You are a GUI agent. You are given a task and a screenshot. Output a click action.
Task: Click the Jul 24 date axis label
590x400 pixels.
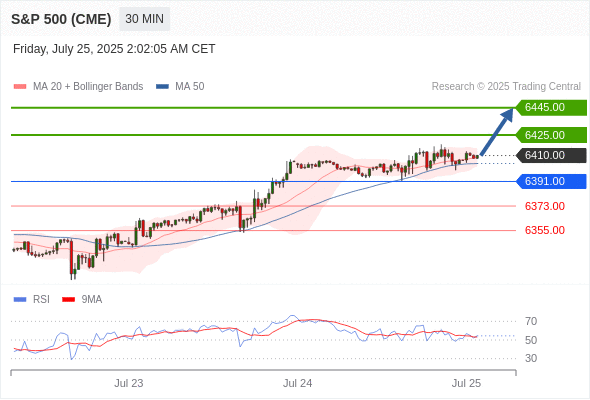pyautogui.click(x=297, y=383)
